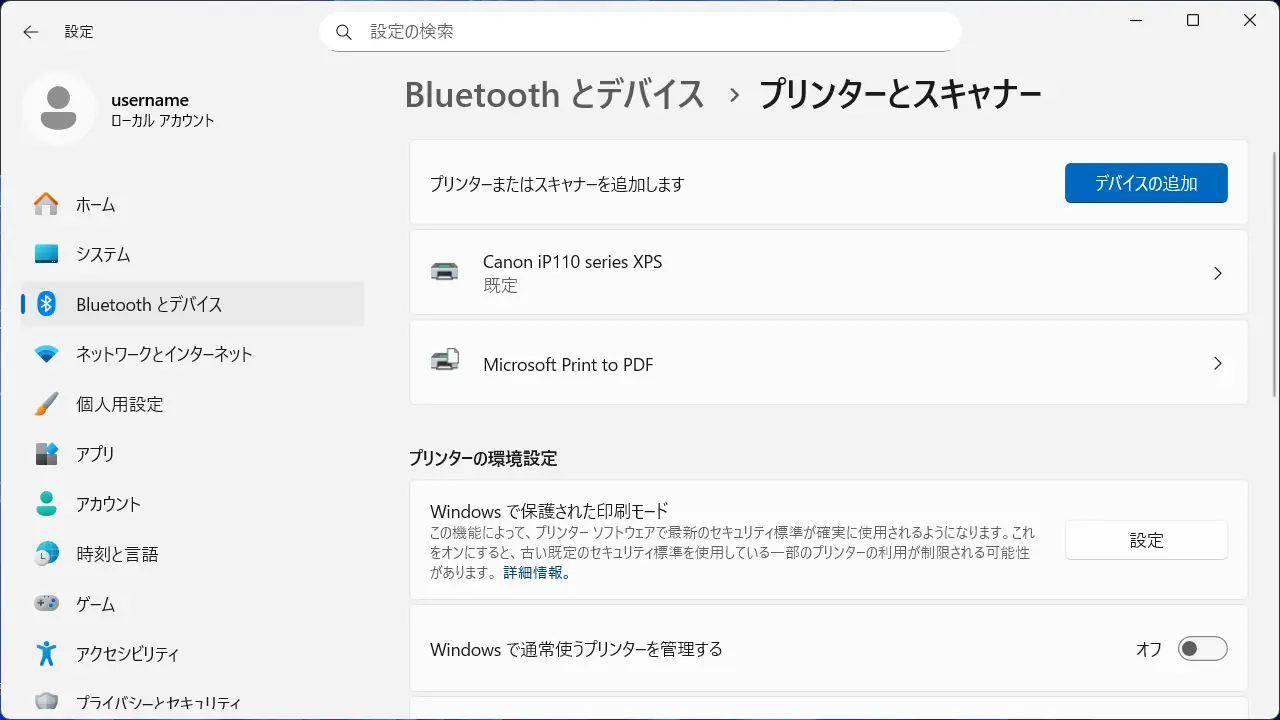Viewport: 1280px width, 720px height.
Task: Expand Canon iP110 series XPS chevron
Action: click(x=1217, y=273)
